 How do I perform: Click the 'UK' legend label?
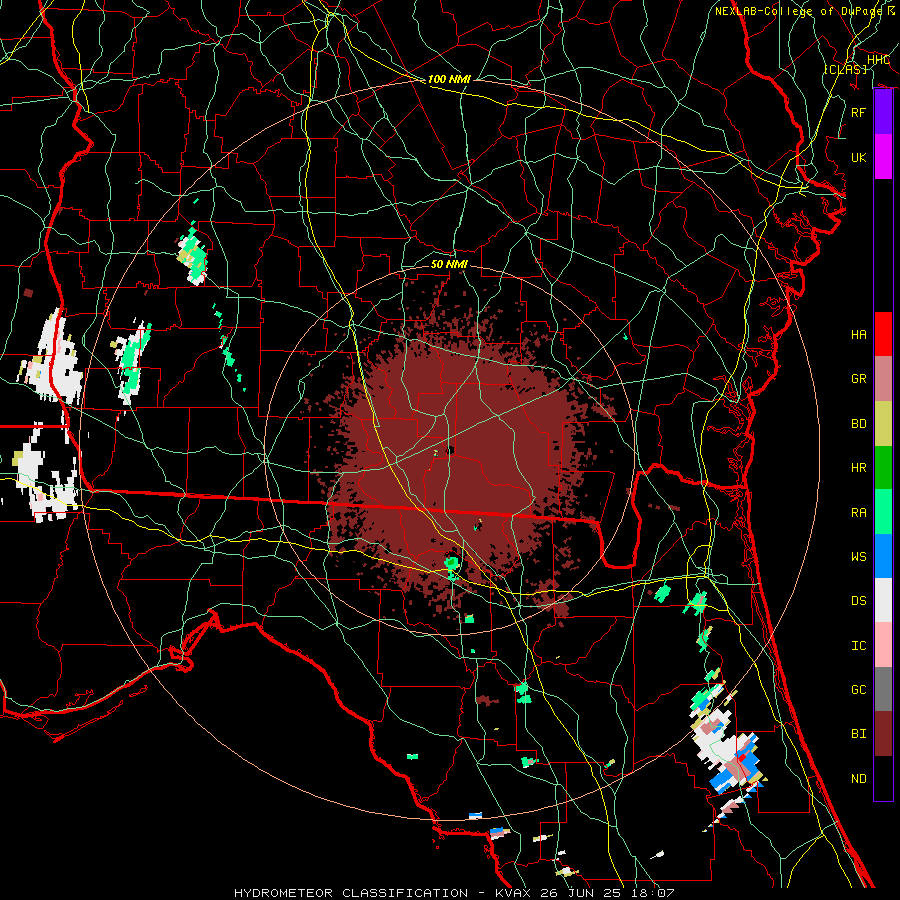point(859,157)
